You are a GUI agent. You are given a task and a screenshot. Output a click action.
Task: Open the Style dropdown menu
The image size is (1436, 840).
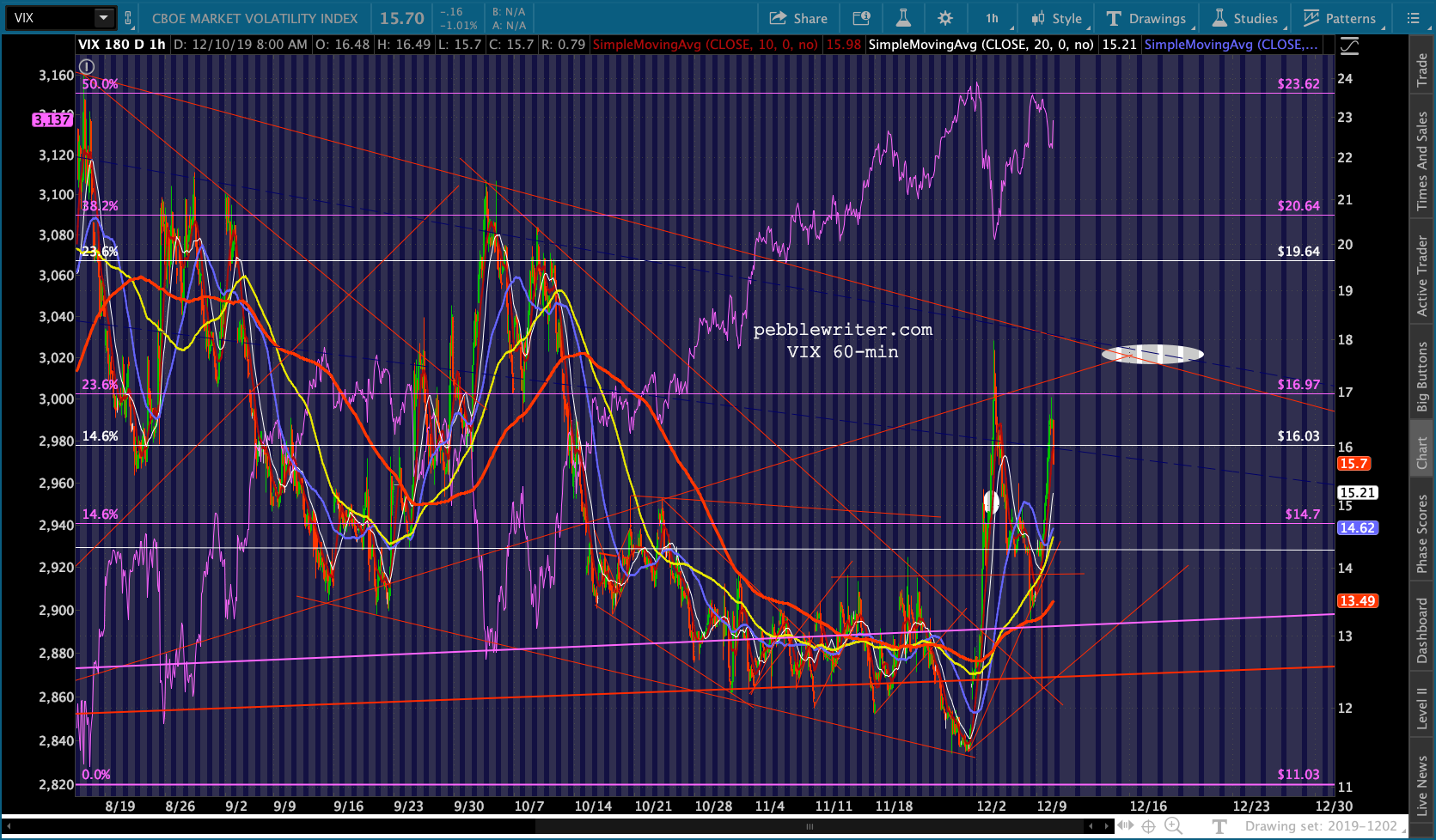tap(1058, 18)
